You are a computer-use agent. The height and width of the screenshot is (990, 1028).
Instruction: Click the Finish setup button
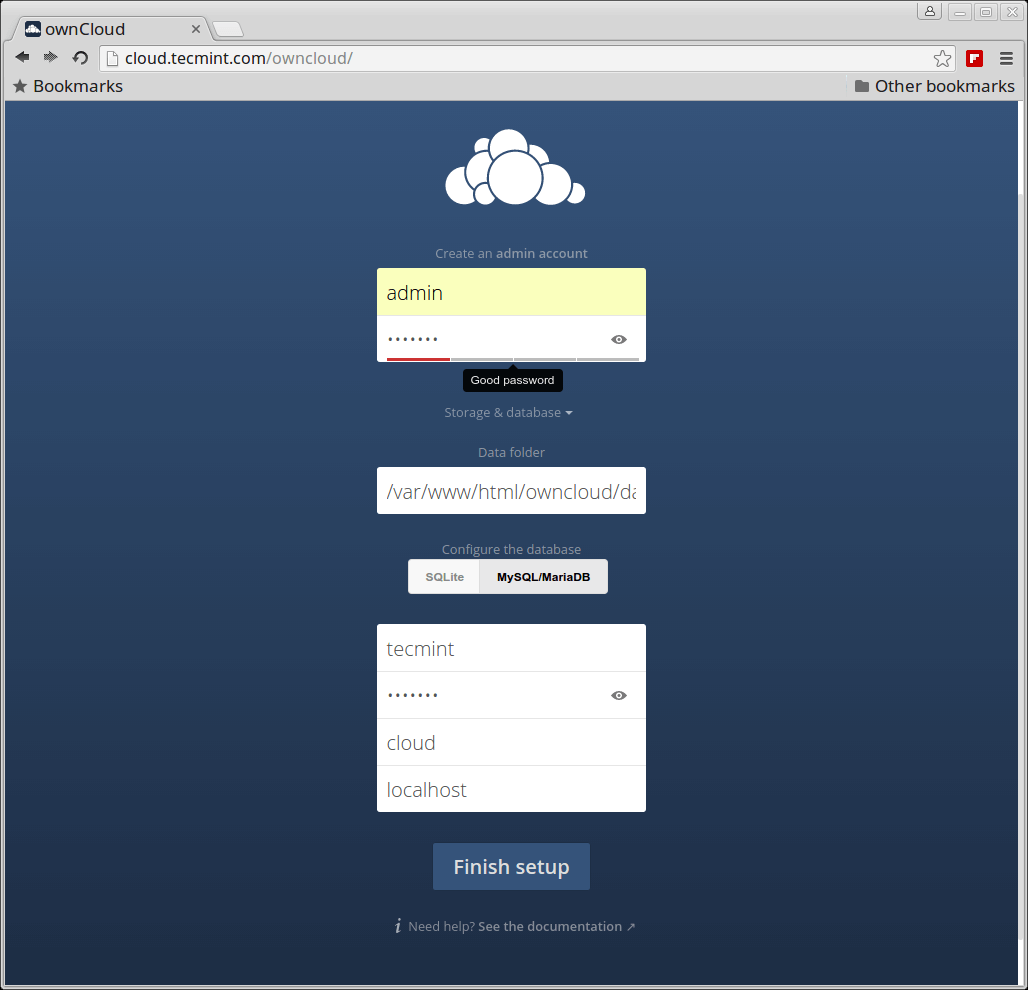511,866
